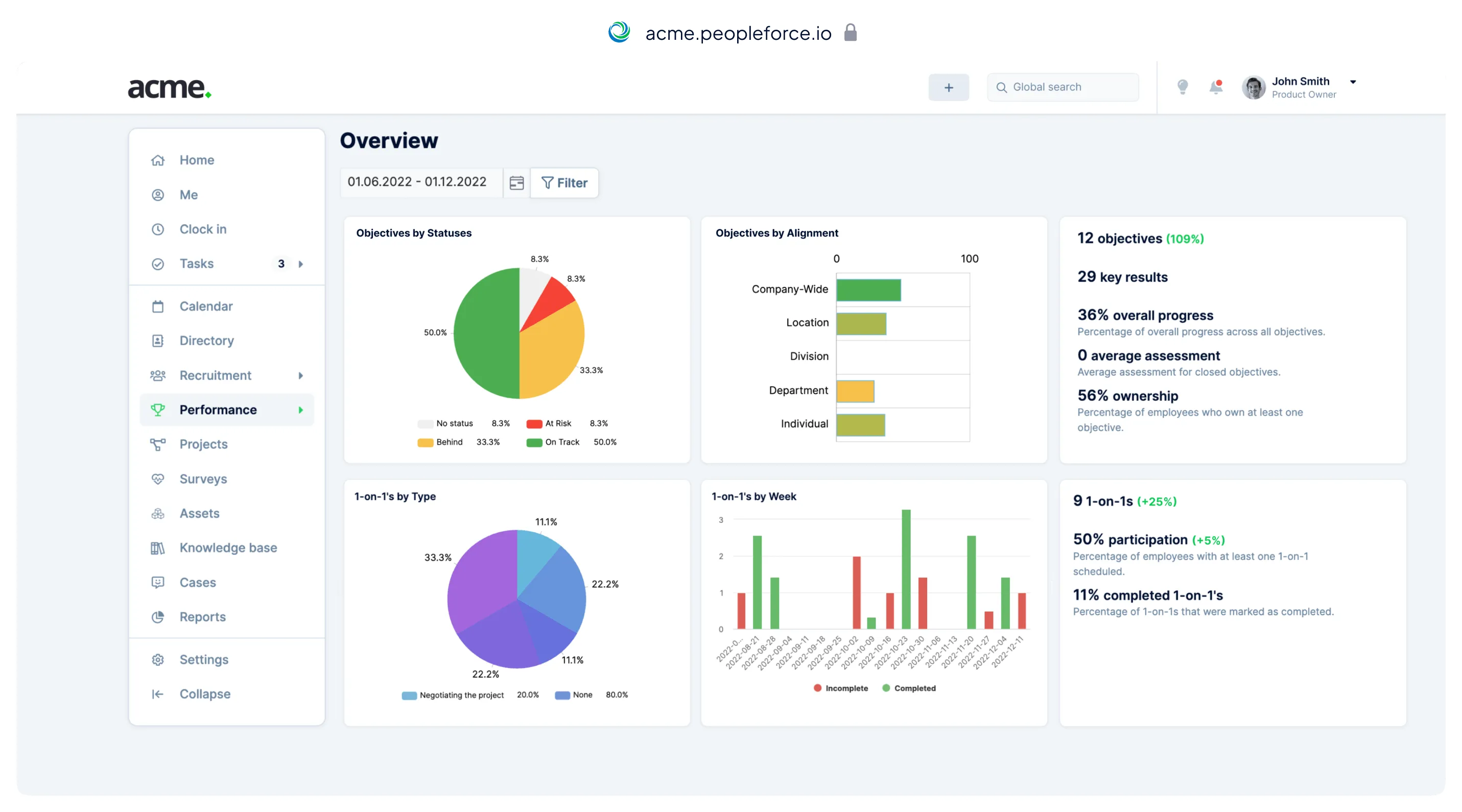Click the lightbulb tips icon
Viewport: 1462px width, 812px height.
[1182, 87]
